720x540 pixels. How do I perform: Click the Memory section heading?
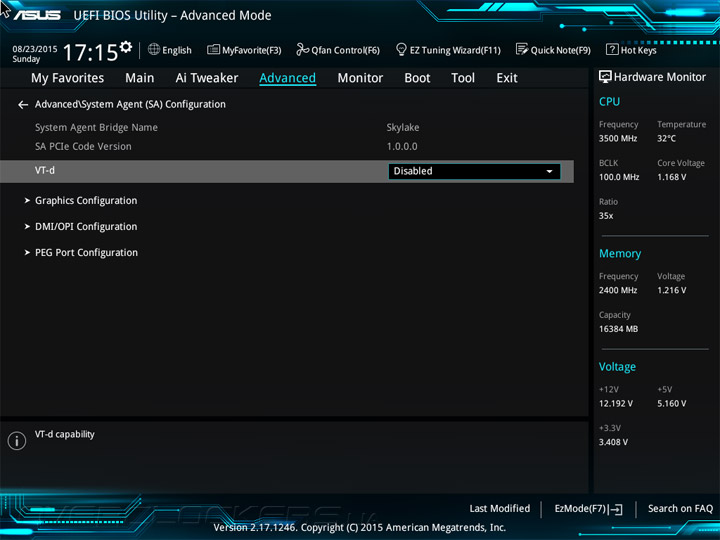(x=620, y=254)
